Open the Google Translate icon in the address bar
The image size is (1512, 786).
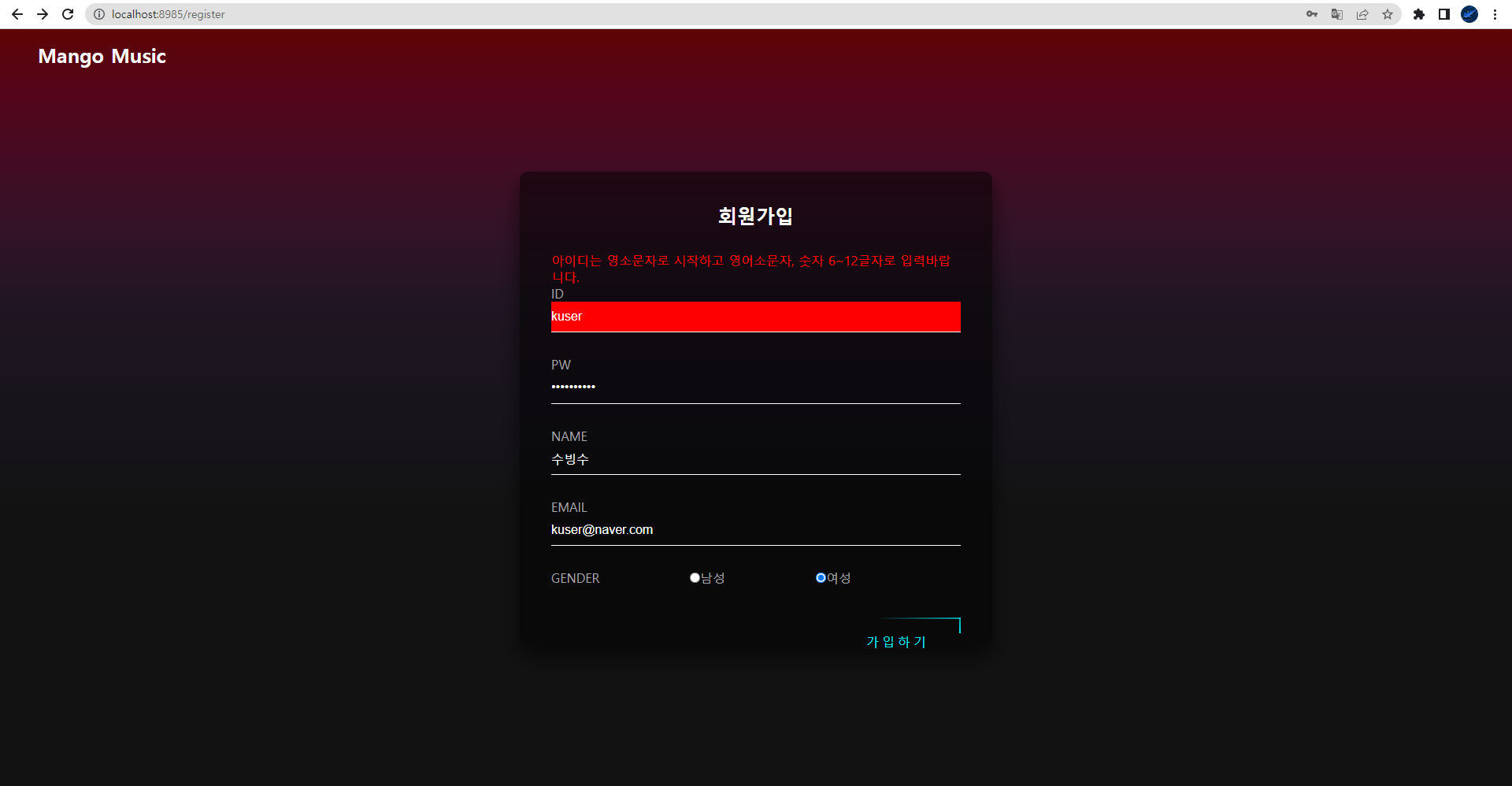[x=1337, y=14]
